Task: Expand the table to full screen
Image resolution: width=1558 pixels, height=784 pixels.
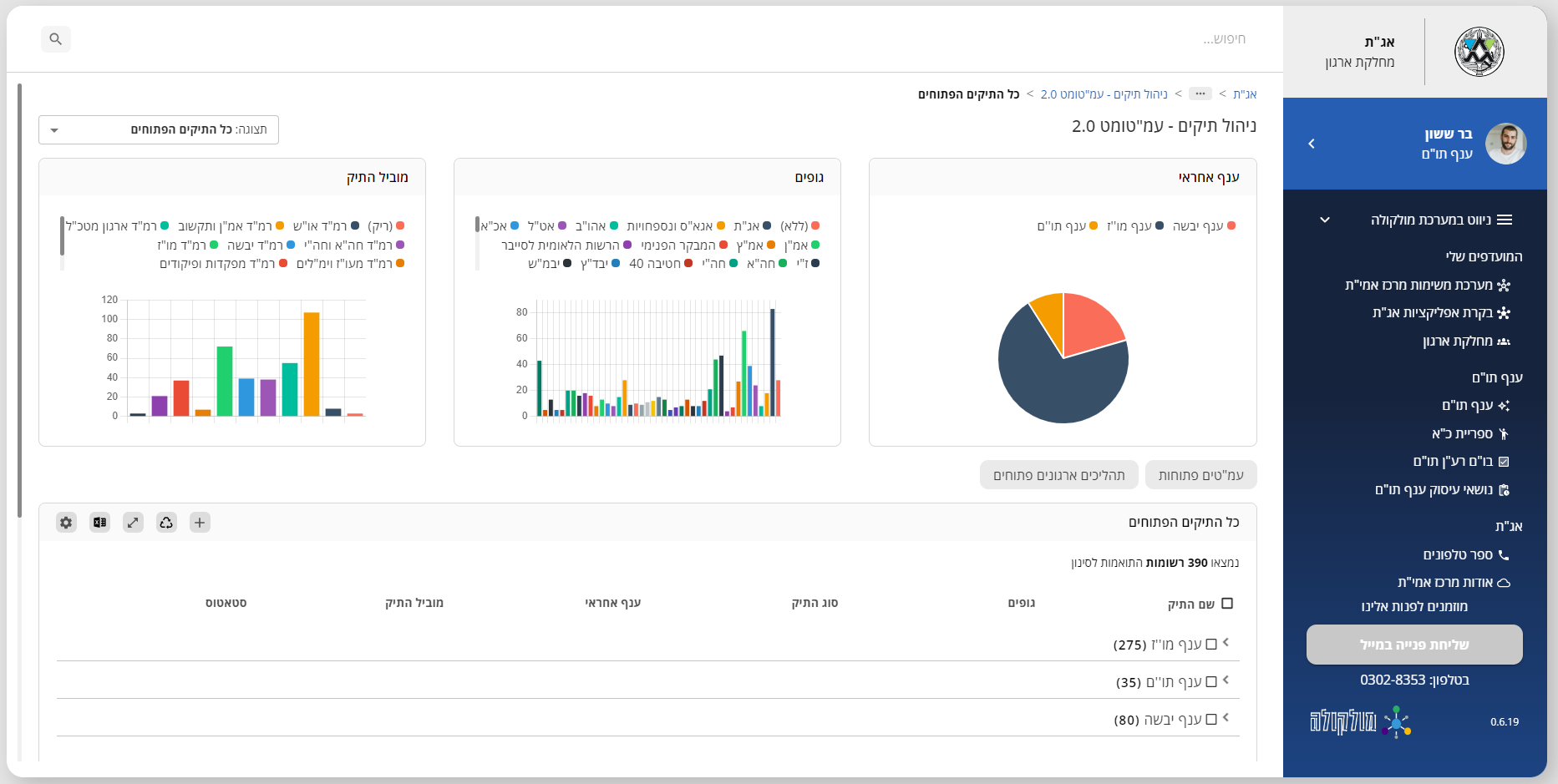Action: coord(133,523)
